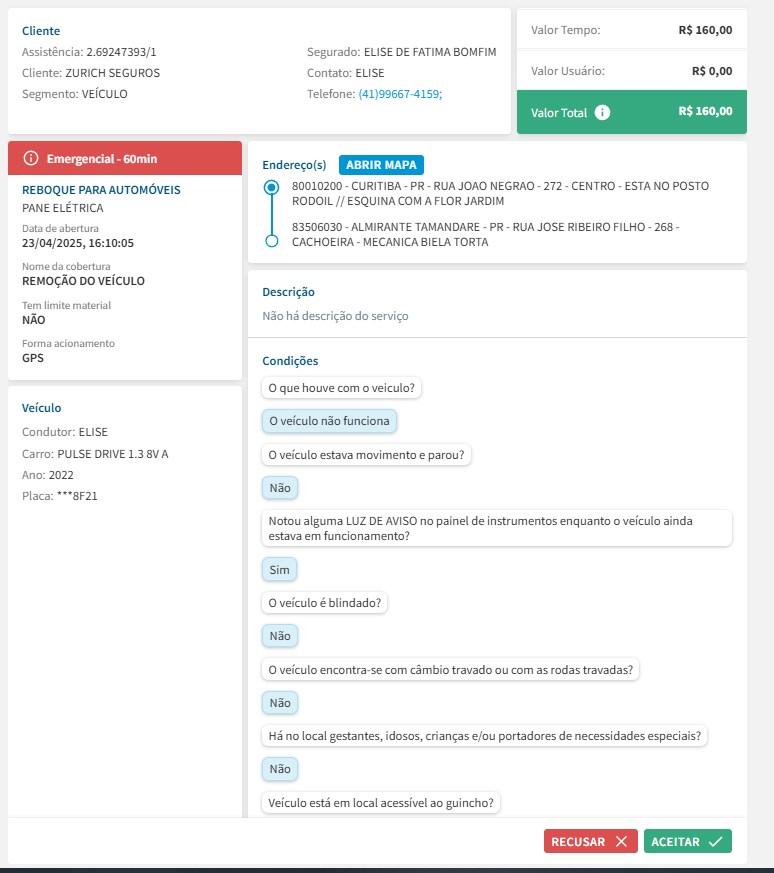
Task: Call the phone number (41)99667-4159
Action: tap(400, 94)
